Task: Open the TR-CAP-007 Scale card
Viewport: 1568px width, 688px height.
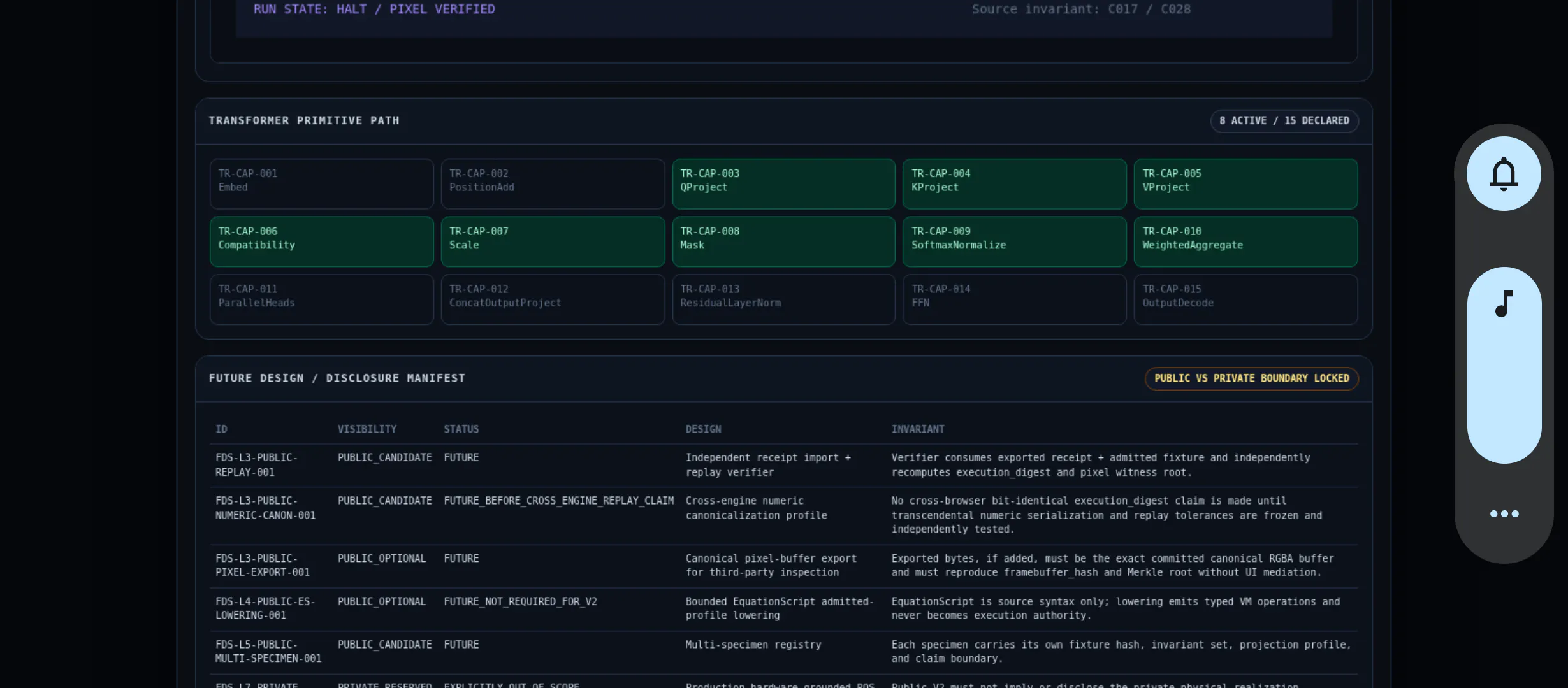Action: pyautogui.click(x=553, y=241)
